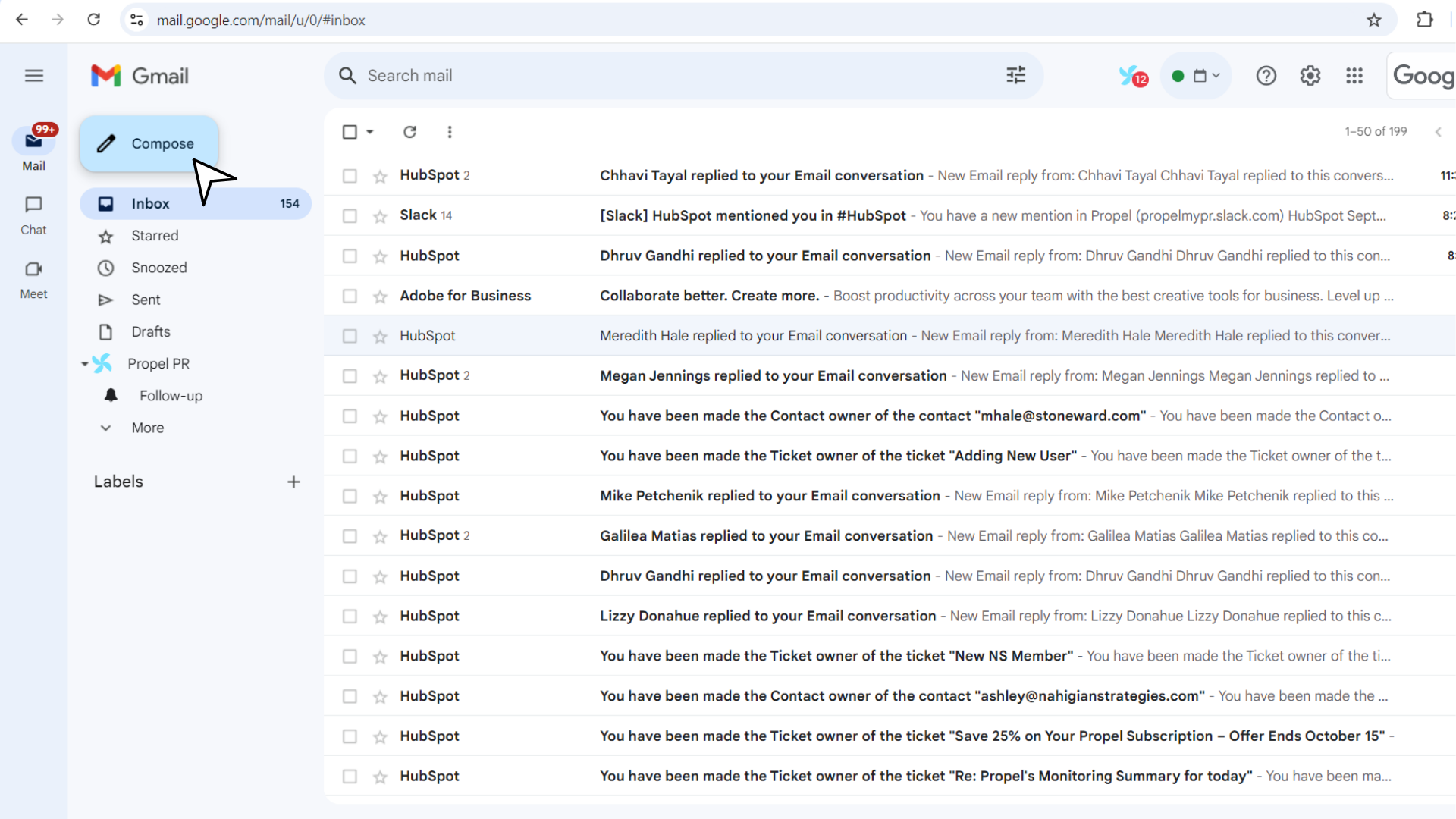Tick checkbox for mhale@stoneward.com contact email
The image size is (1456, 819).
point(350,416)
